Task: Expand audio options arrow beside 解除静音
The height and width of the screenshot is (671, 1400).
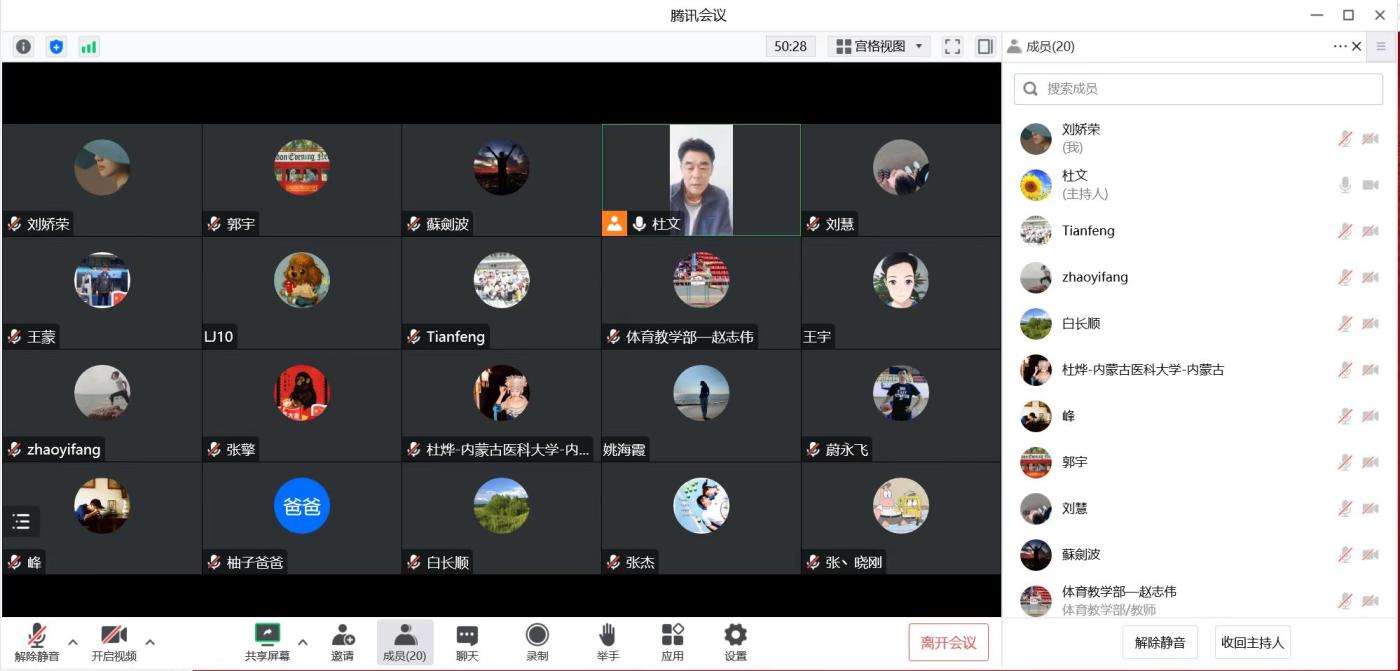Action: click(73, 641)
